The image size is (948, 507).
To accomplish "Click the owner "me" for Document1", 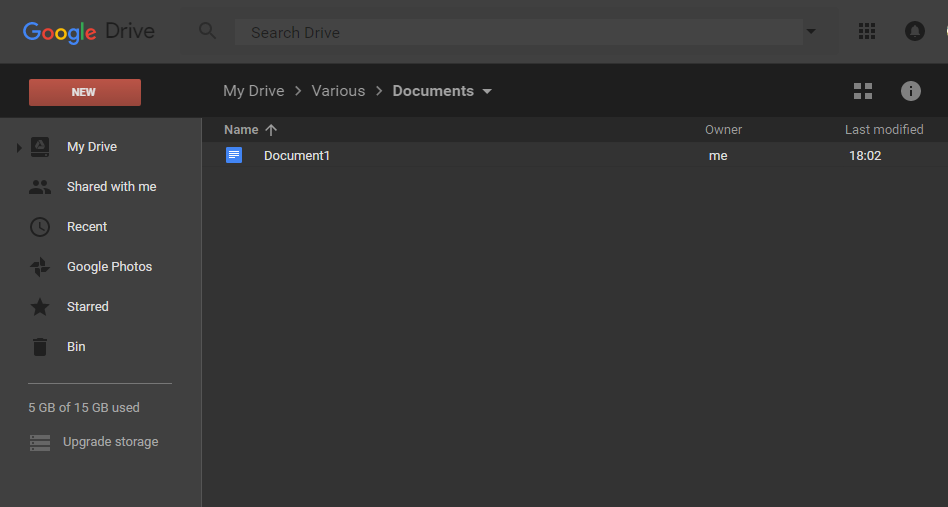I will click(718, 156).
